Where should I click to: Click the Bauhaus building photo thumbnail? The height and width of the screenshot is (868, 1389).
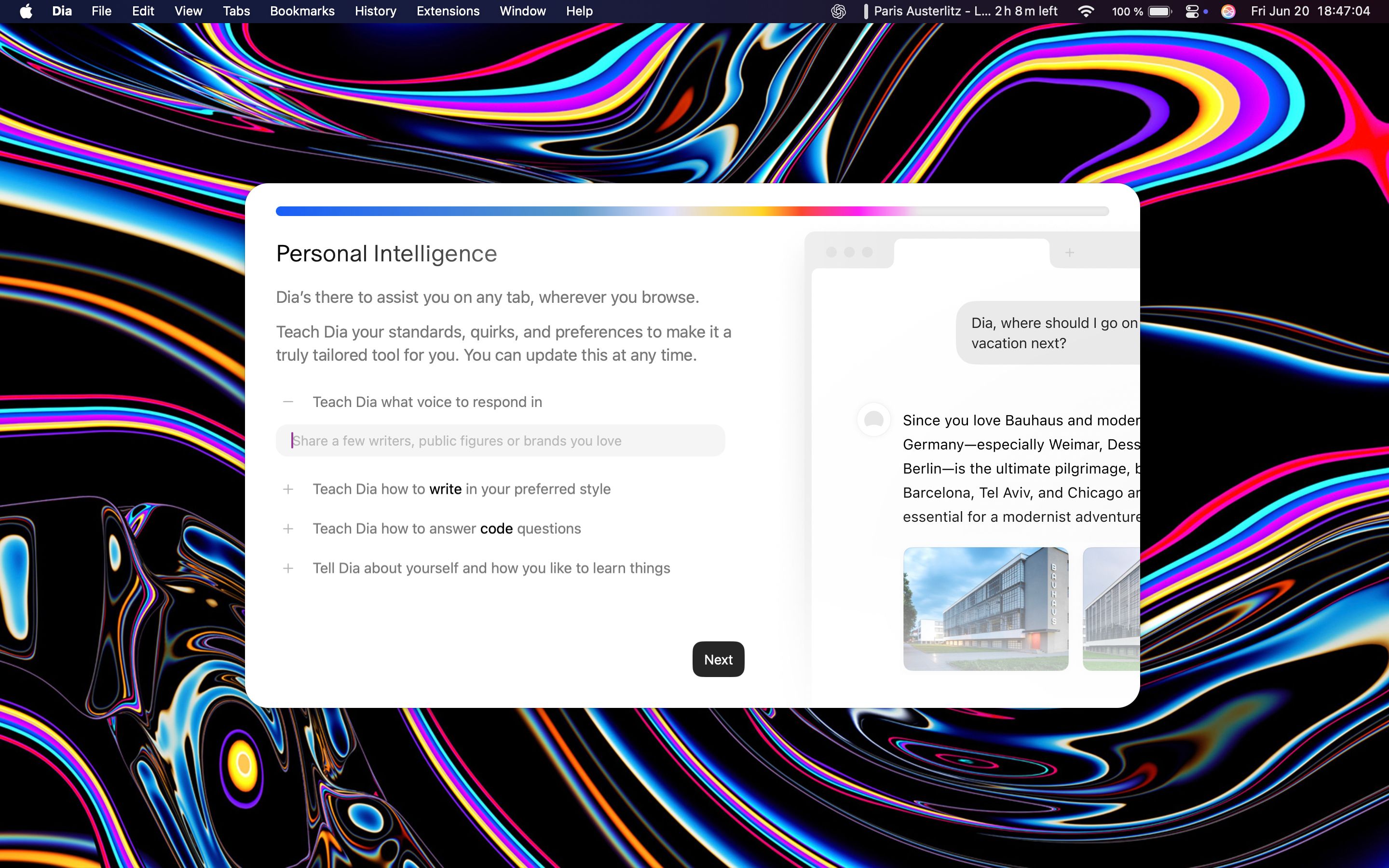(x=985, y=609)
